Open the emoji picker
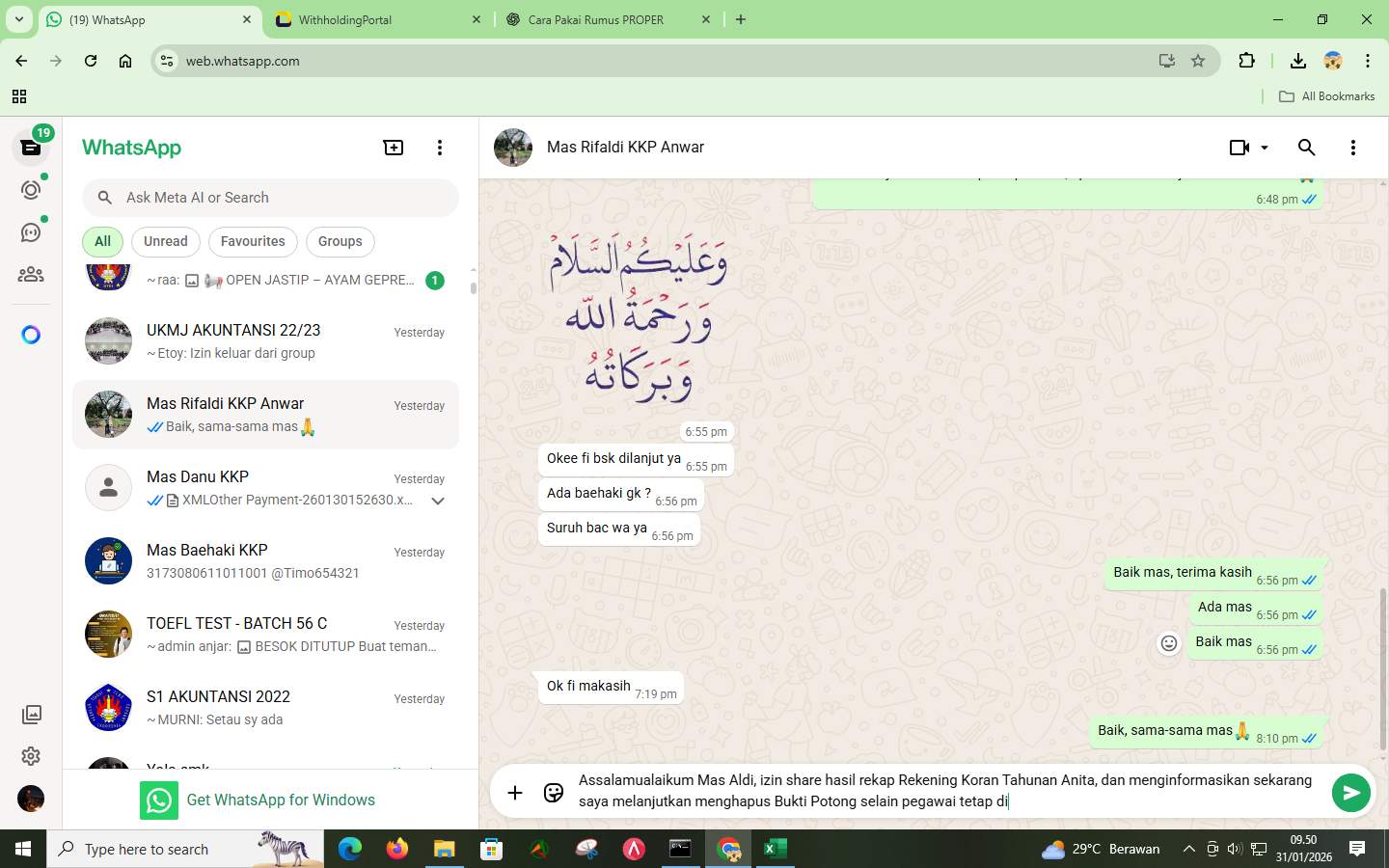 pyautogui.click(x=553, y=793)
